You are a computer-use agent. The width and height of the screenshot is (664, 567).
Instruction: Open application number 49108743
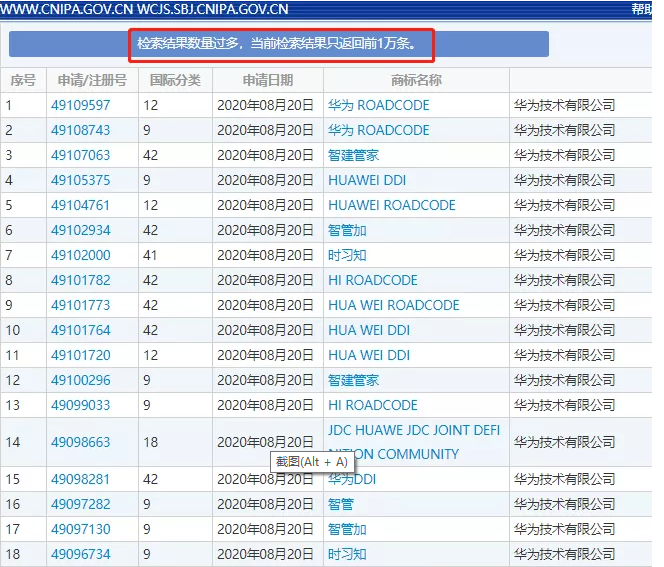pyautogui.click(x=80, y=130)
